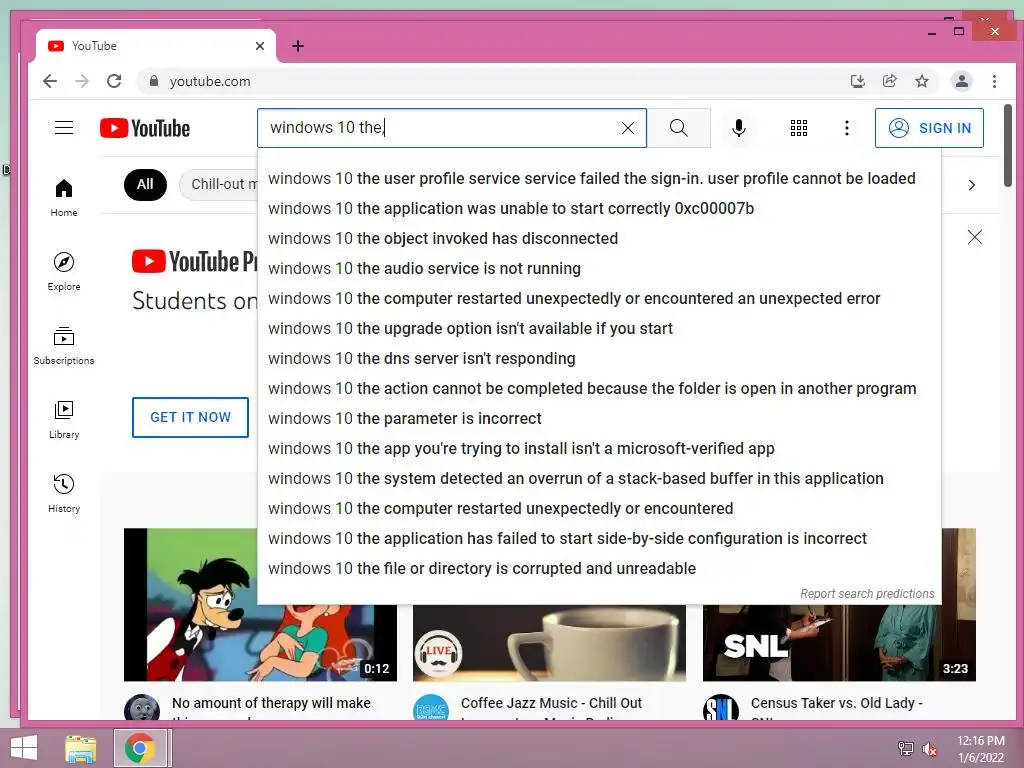Viewport: 1024px width, 768px height.
Task: Open the YouTube apps grid
Action: [x=799, y=128]
